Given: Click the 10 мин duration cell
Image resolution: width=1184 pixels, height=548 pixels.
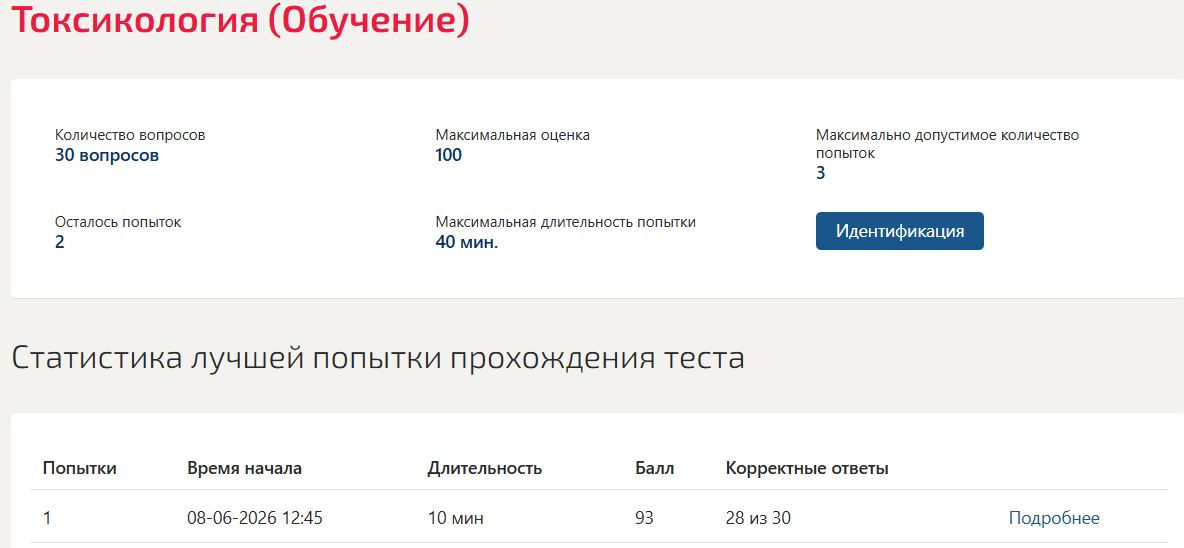Looking at the screenshot, I should click(x=455, y=519).
